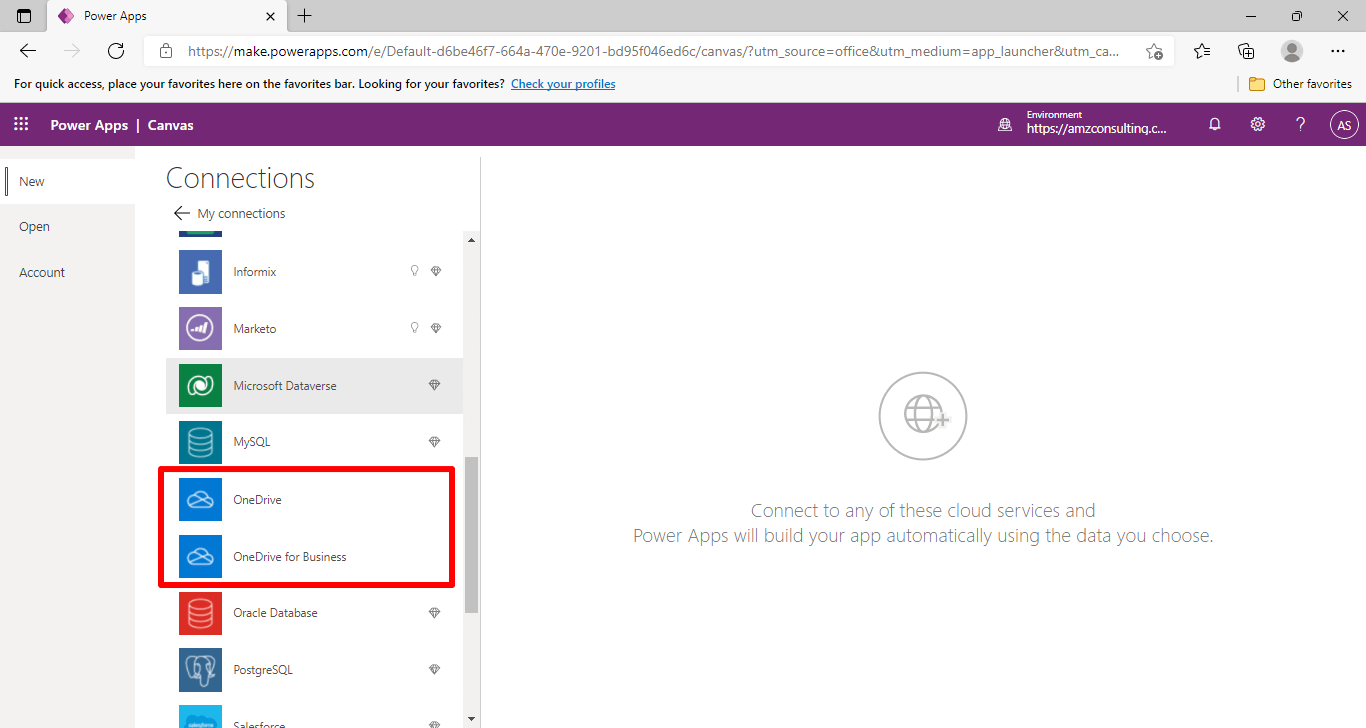The height and width of the screenshot is (728, 1366).
Task: Open the Office app launcher waffle icon
Action: click(20, 124)
